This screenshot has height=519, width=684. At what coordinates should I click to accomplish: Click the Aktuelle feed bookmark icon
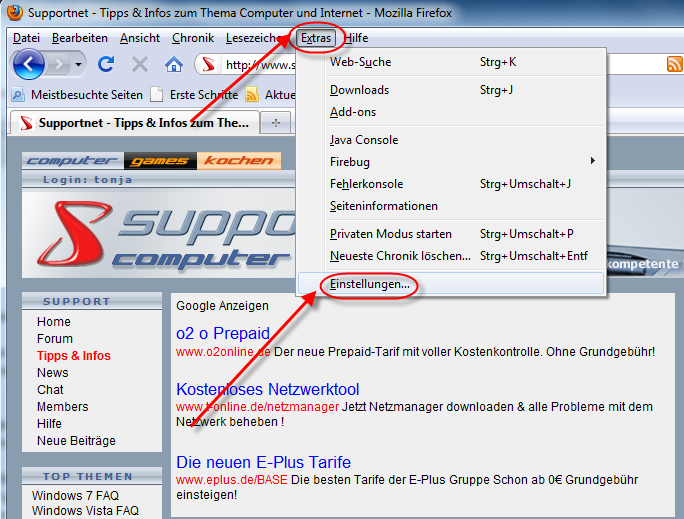[x=252, y=94]
